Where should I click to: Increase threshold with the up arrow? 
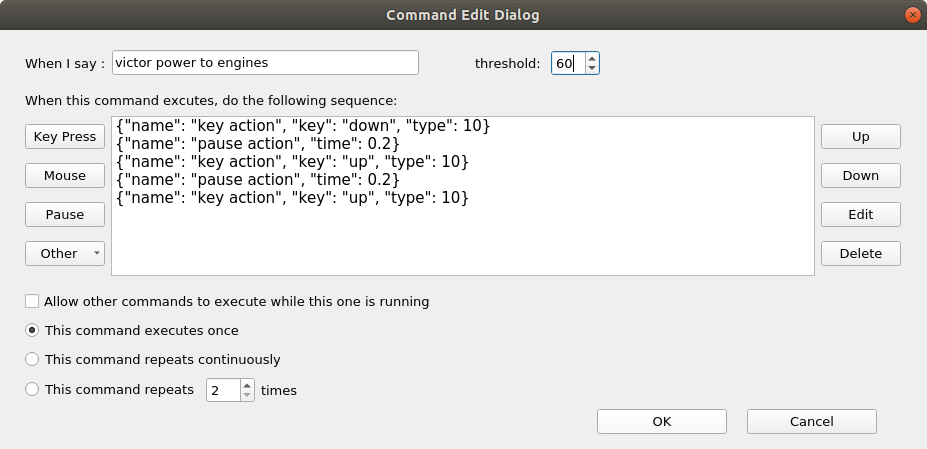592,58
